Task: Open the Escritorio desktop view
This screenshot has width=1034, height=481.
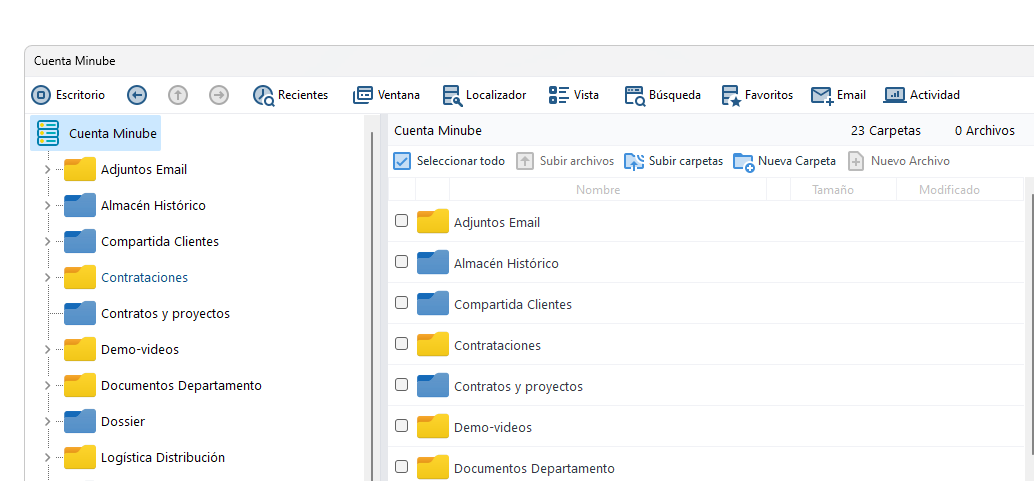Action: point(68,95)
